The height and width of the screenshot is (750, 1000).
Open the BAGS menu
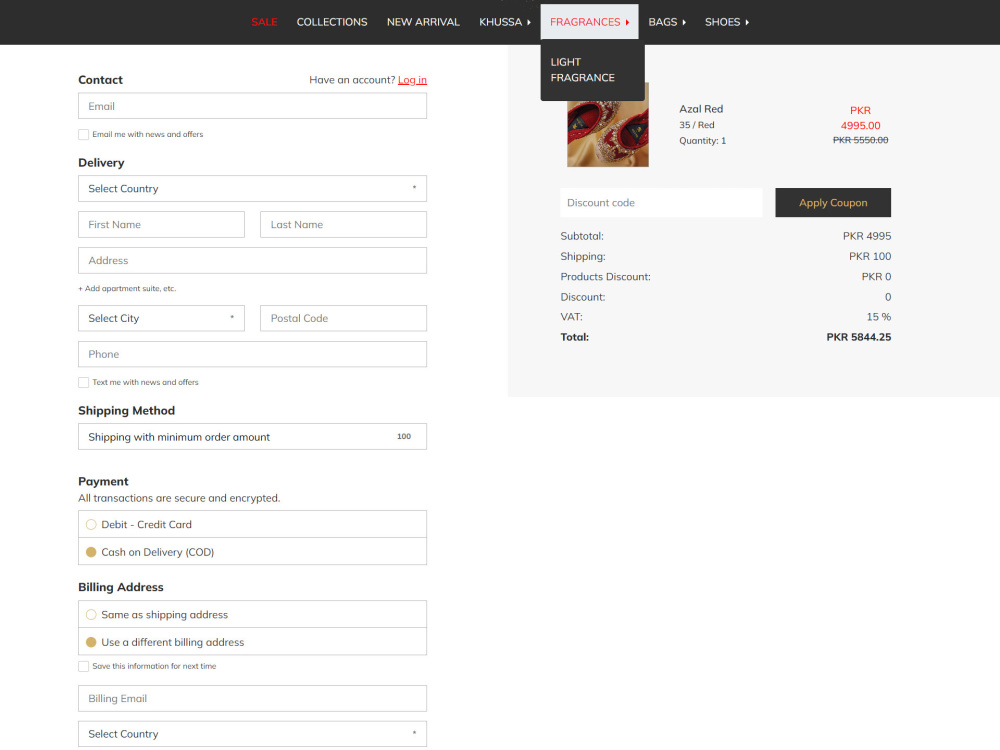click(667, 22)
